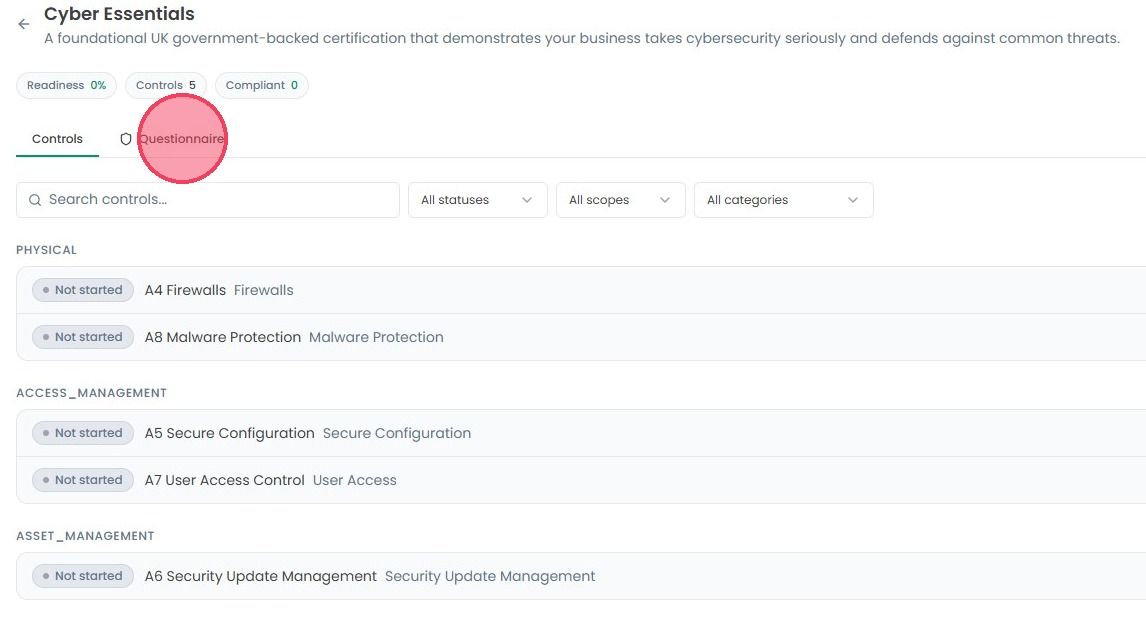This screenshot has height=641, width=1146.
Task: Click Not started status on A4 Firewalls
Action: click(83, 290)
